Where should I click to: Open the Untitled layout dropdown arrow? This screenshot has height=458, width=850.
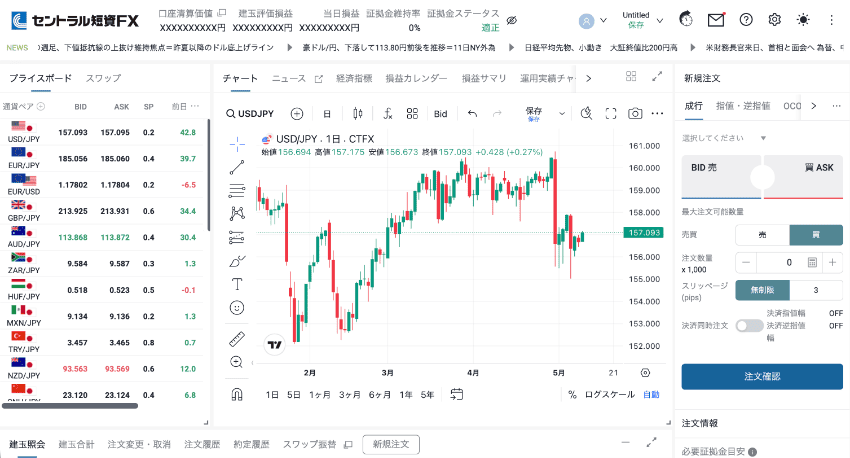point(660,21)
